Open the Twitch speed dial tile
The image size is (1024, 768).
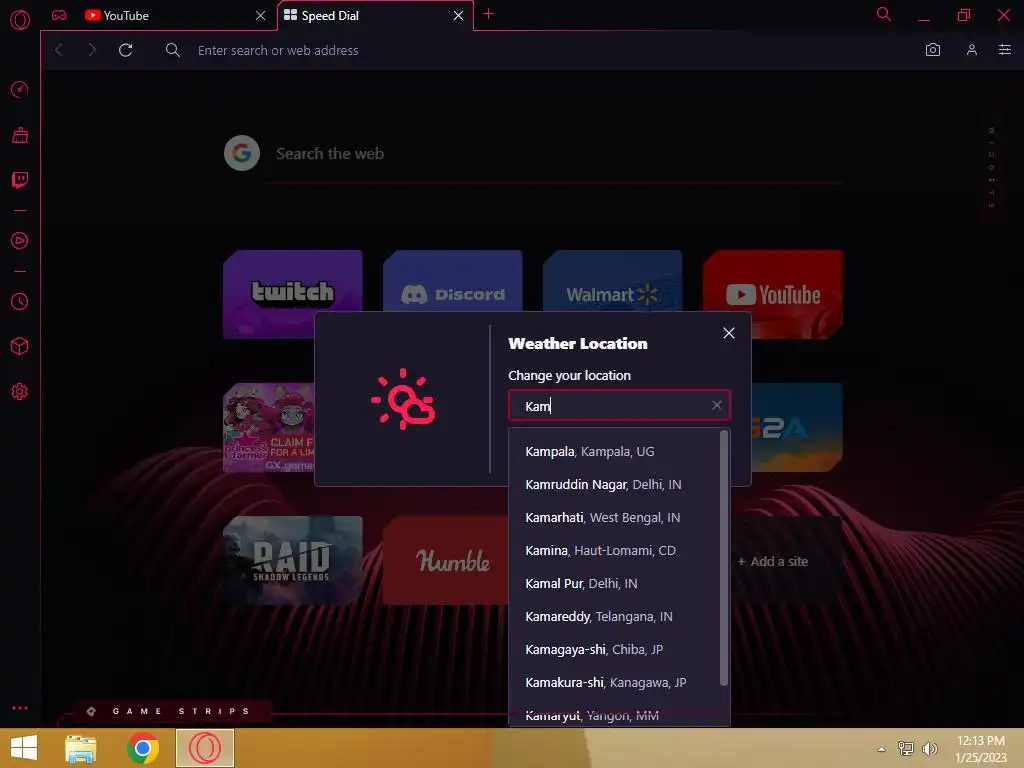(293, 294)
